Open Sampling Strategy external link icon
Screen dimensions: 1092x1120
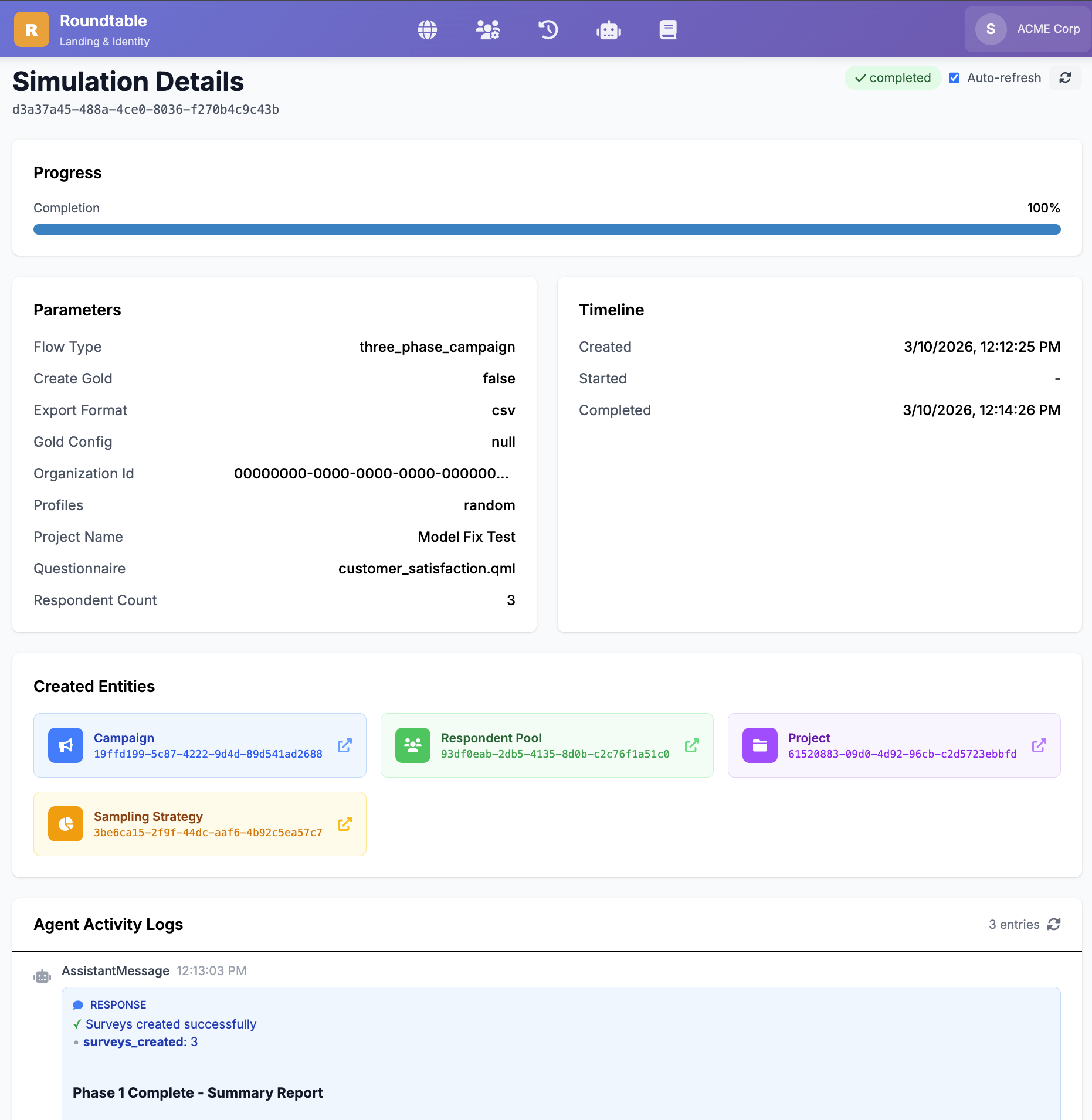344,824
